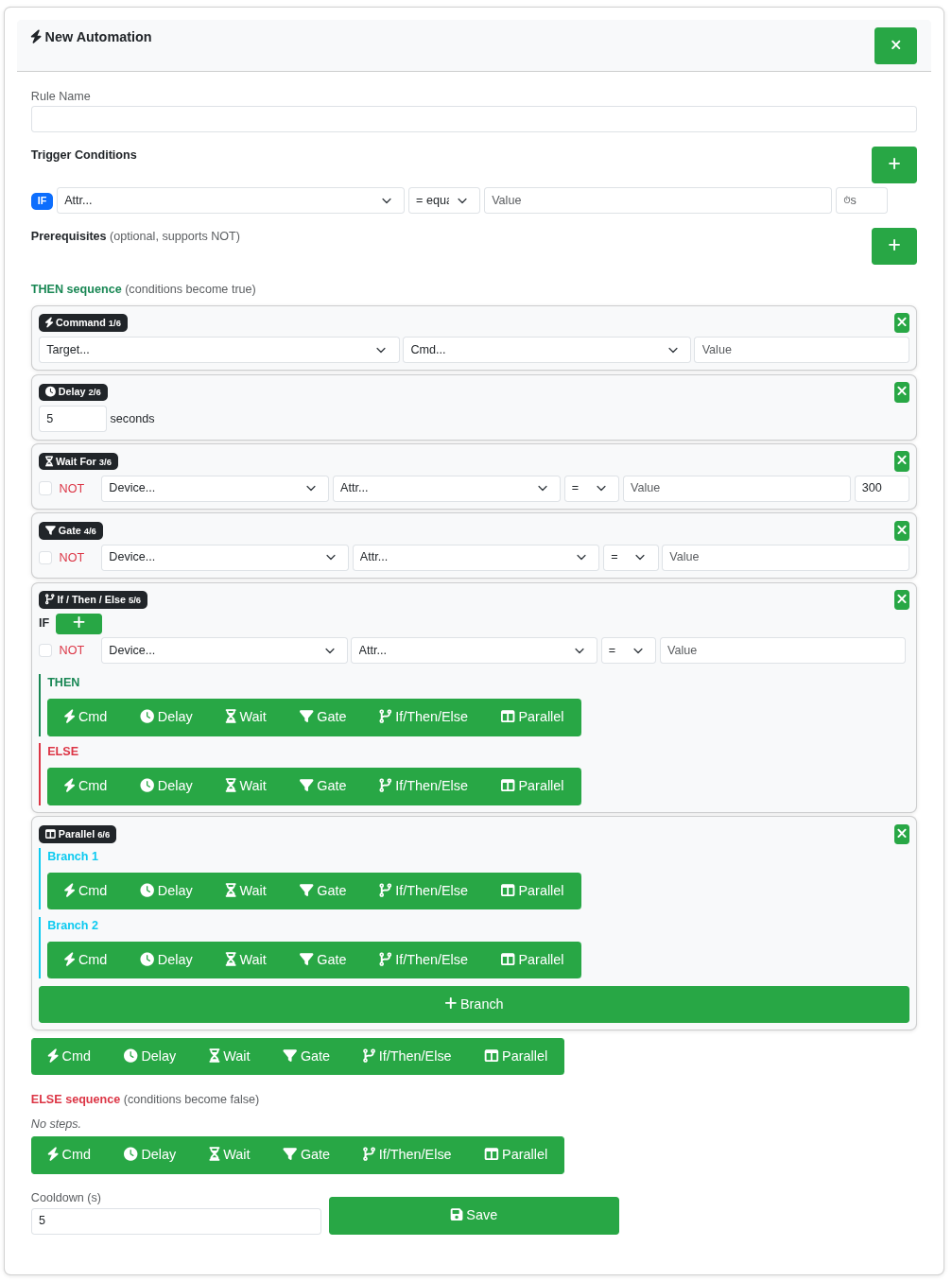Add Cmd to the If step's THEN branch
Viewport: 952px width, 1281px height.
pos(85,717)
